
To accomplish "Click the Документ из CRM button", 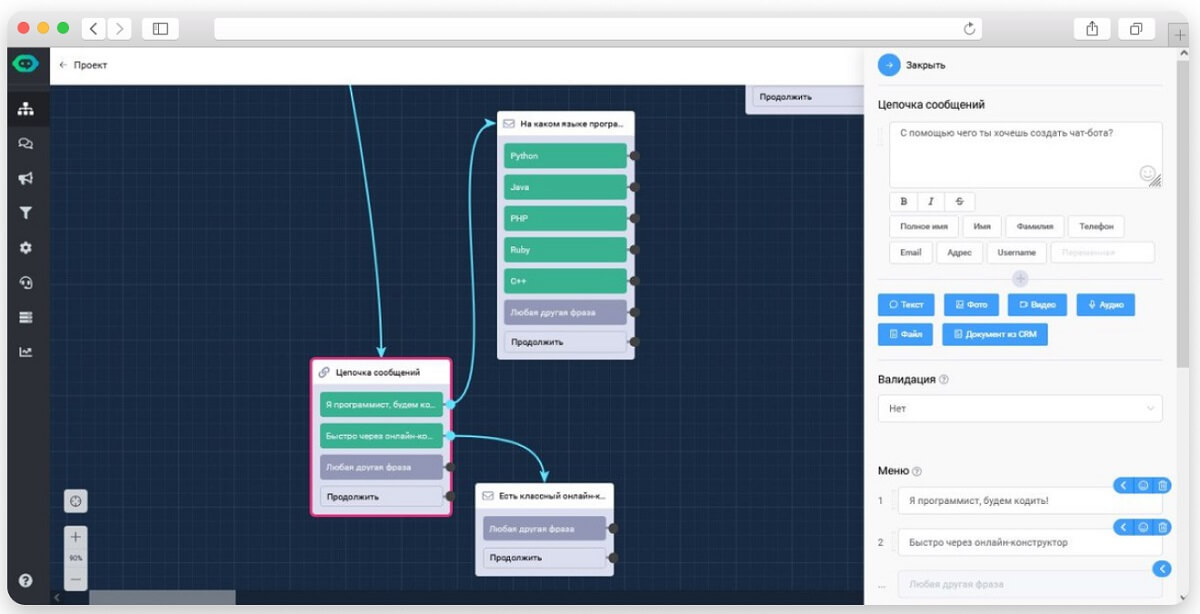I will pyautogui.click(x=994, y=334).
